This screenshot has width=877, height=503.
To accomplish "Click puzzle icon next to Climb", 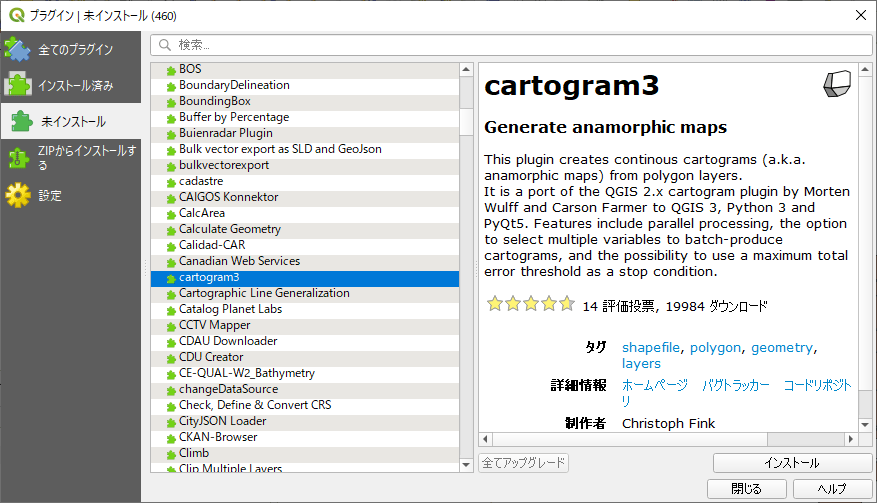I will tap(171, 454).
